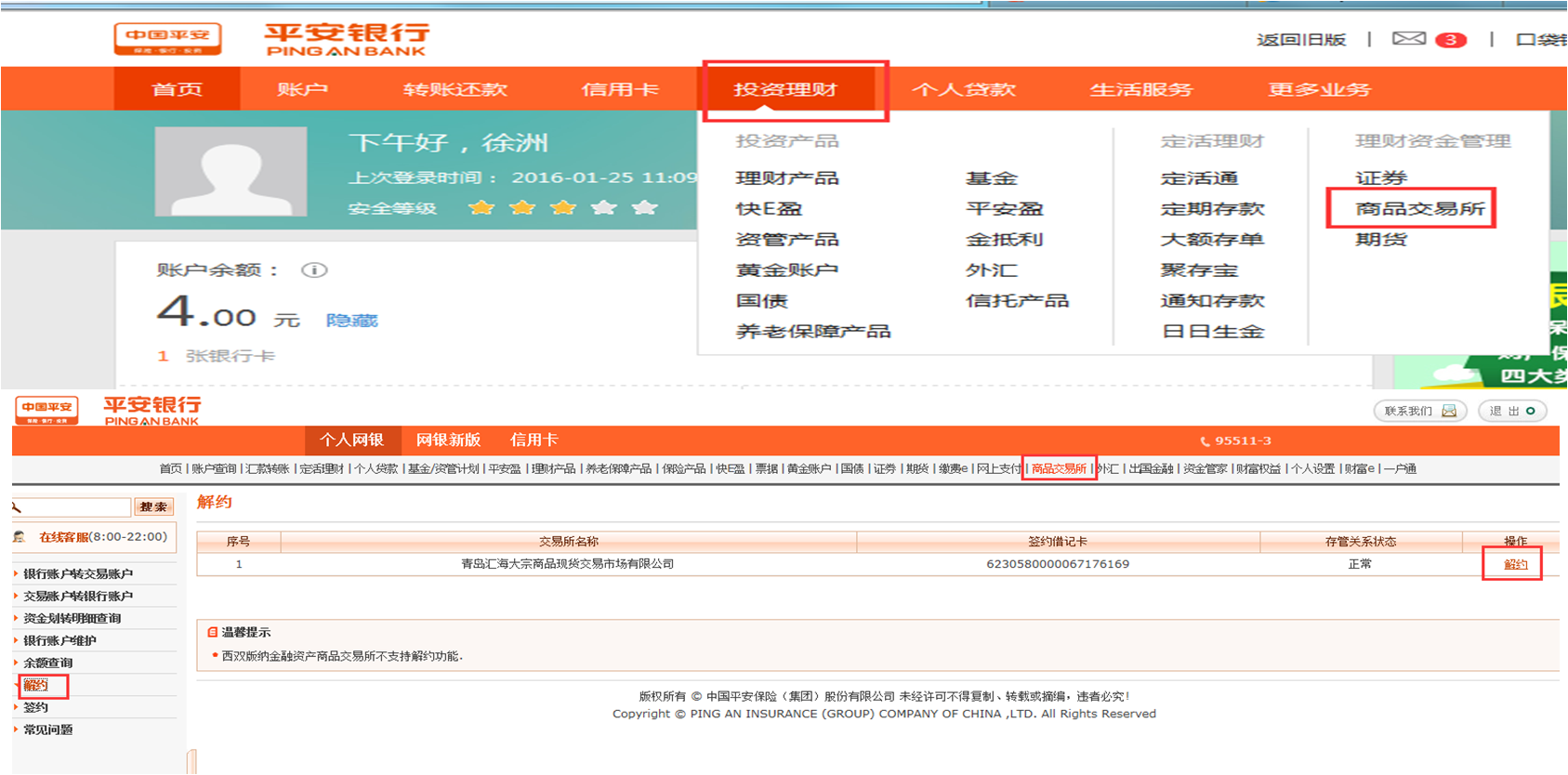
Task: Click exchange name 青岛汇海大宗商品现货交易市场有限公司
Action: tap(568, 564)
